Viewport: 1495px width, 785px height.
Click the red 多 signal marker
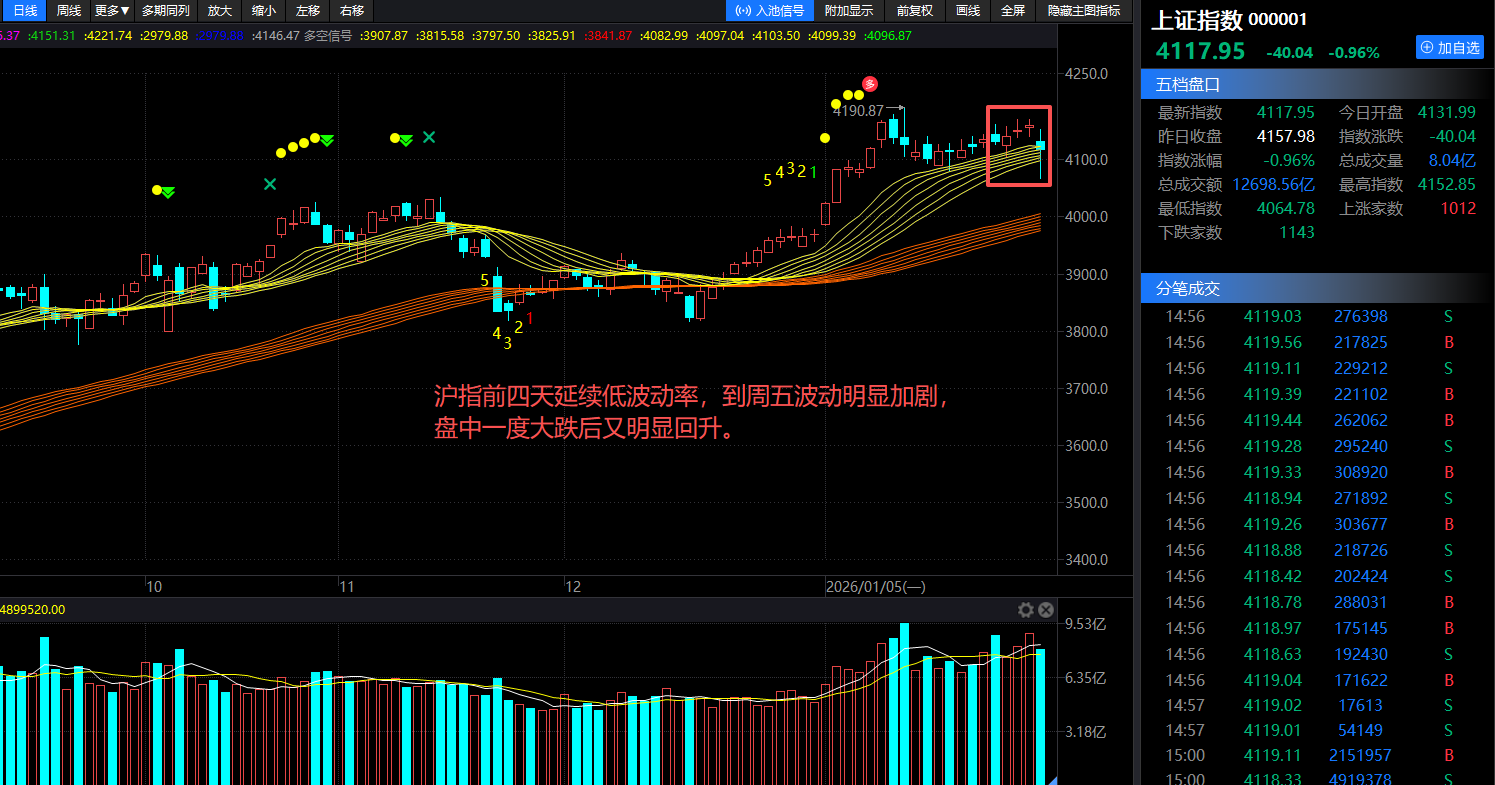870,84
